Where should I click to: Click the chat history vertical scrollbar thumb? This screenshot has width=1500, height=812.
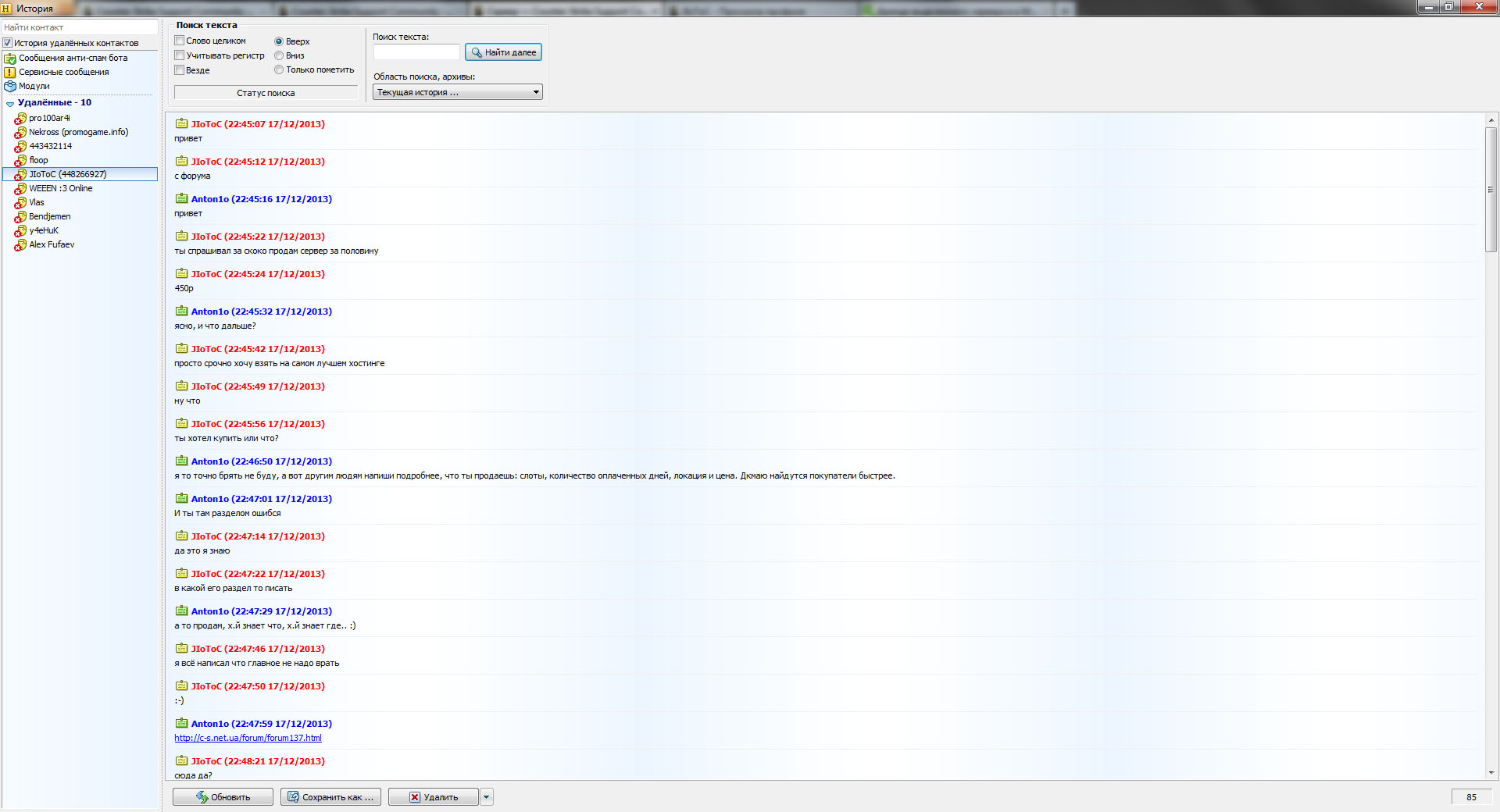click(x=1491, y=190)
